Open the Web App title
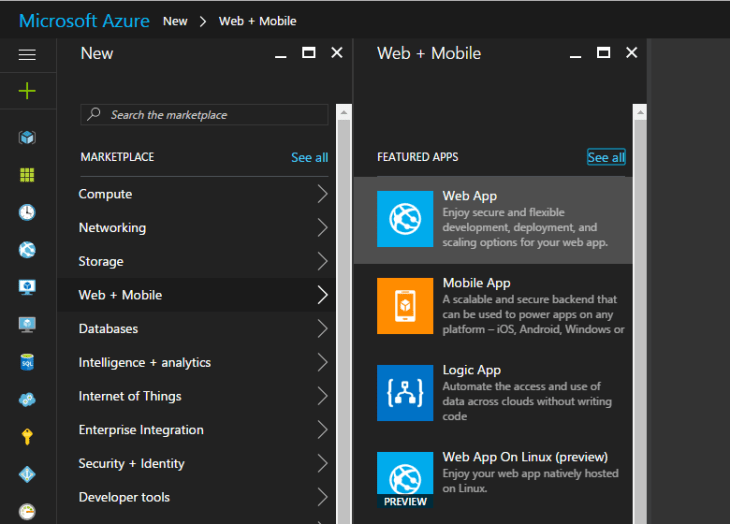This screenshot has width=730, height=524. 470,196
